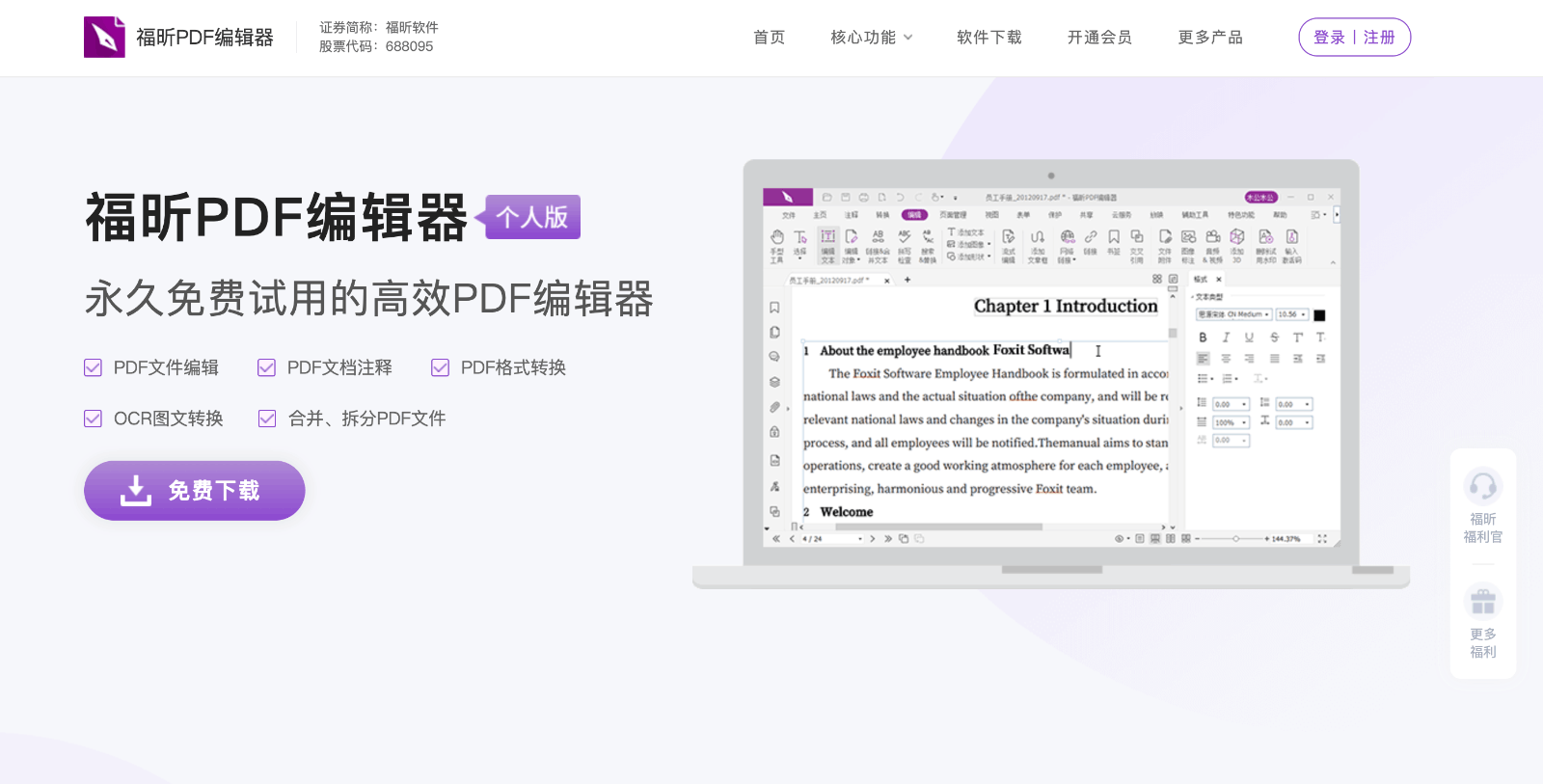Open the 软件下载 navigation item

click(989, 38)
